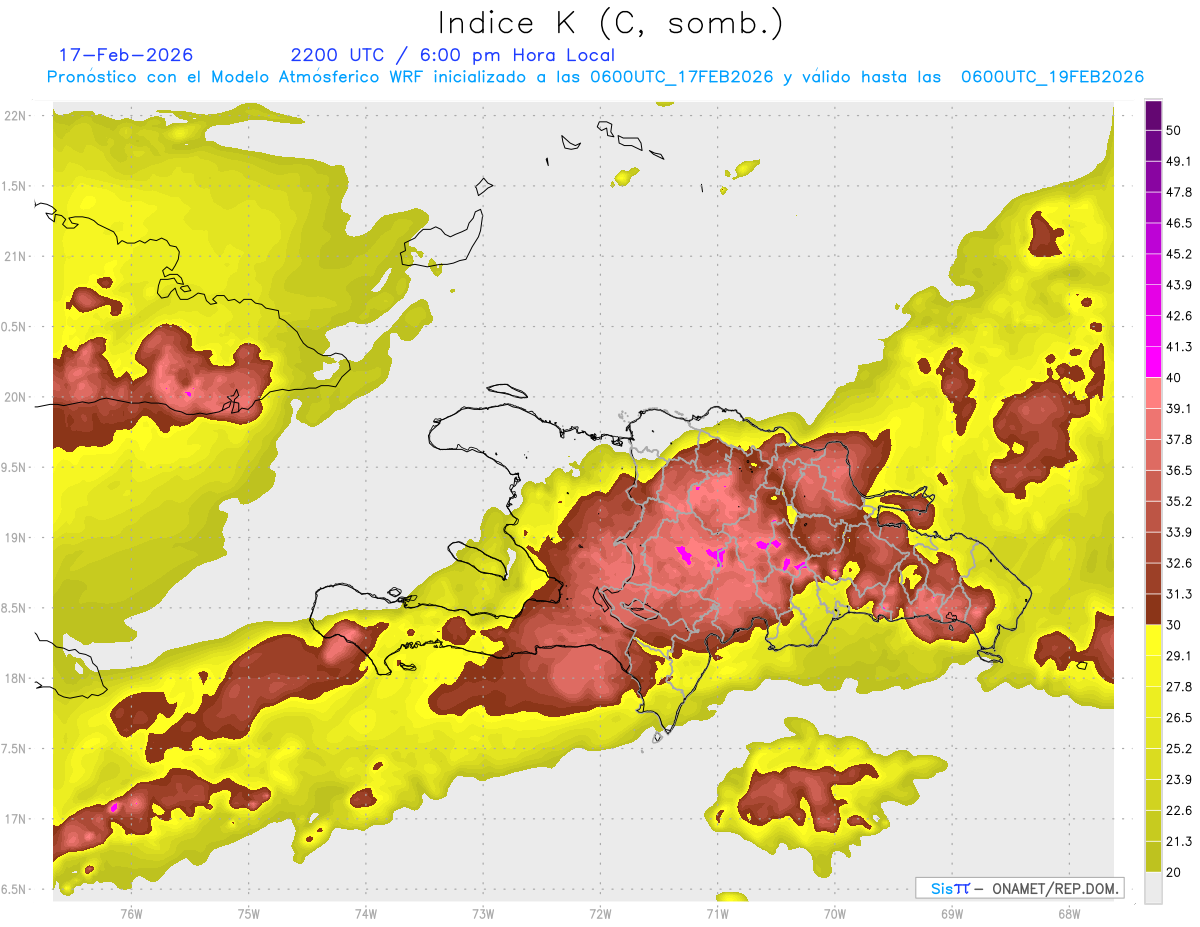Click the legend value '25.2'

(1179, 748)
